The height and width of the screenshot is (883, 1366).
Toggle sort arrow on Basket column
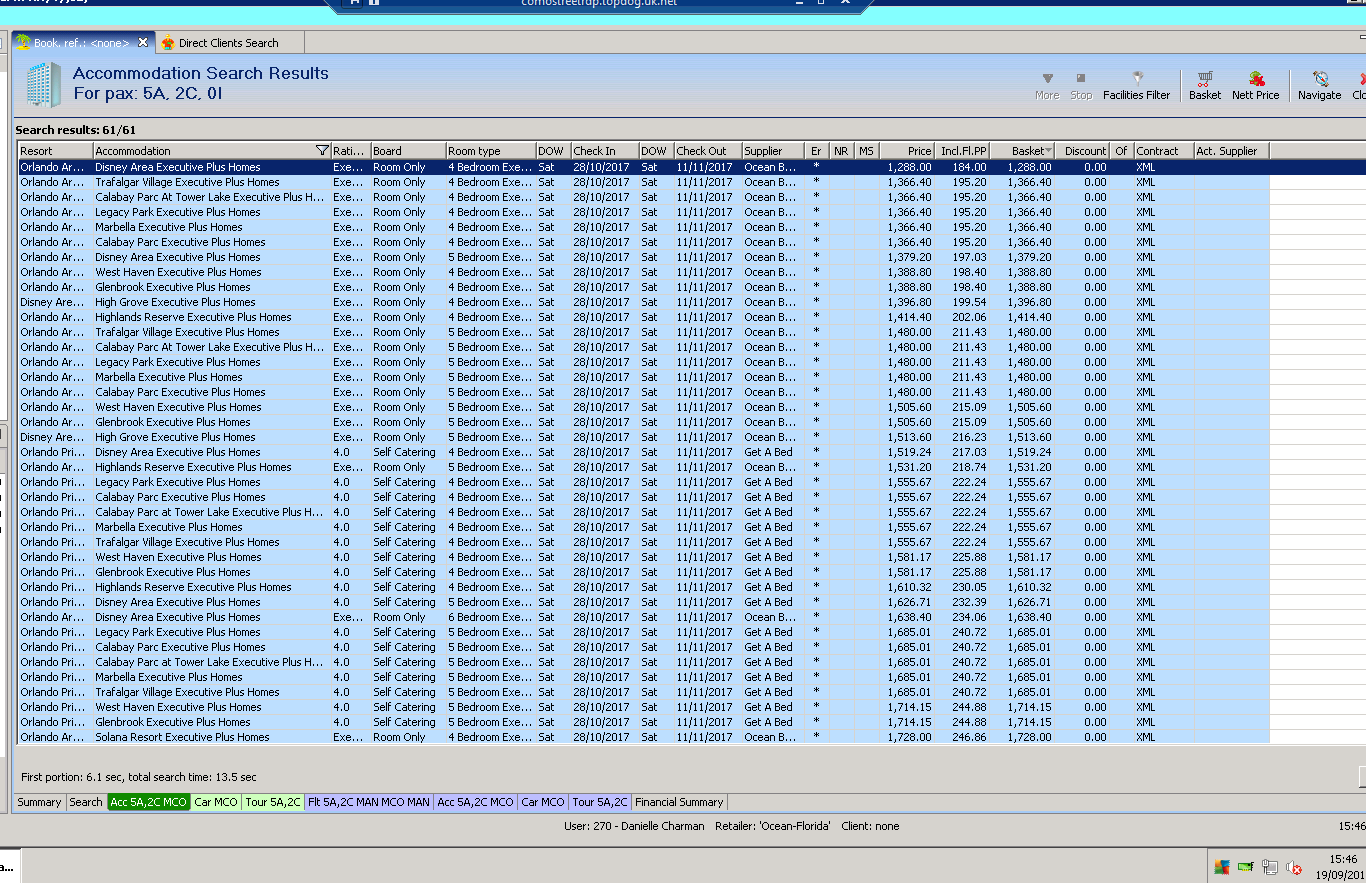[1048, 151]
